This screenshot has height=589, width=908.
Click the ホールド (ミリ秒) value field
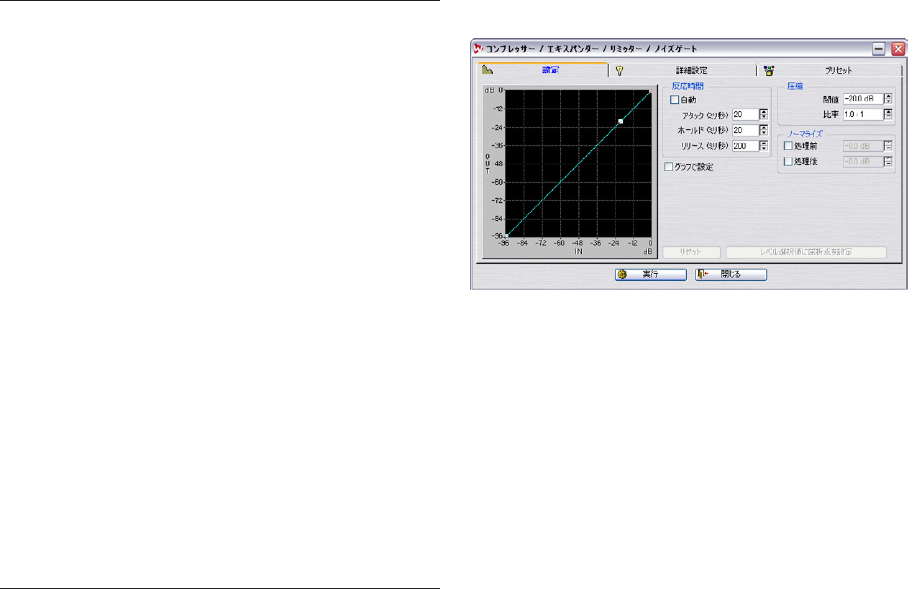tap(745, 130)
